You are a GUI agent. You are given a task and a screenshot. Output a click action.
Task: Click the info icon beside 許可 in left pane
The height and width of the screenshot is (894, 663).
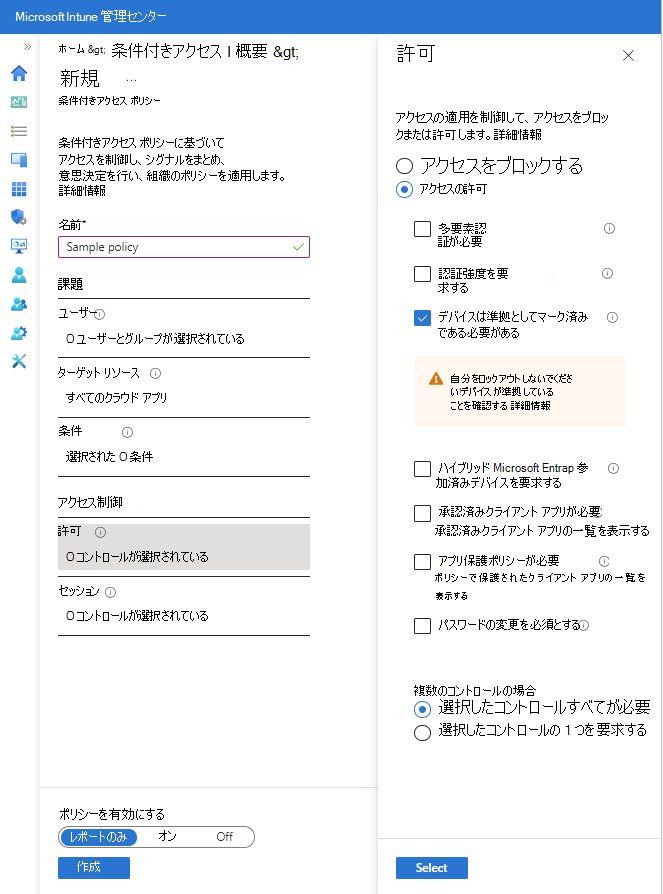click(x=100, y=533)
